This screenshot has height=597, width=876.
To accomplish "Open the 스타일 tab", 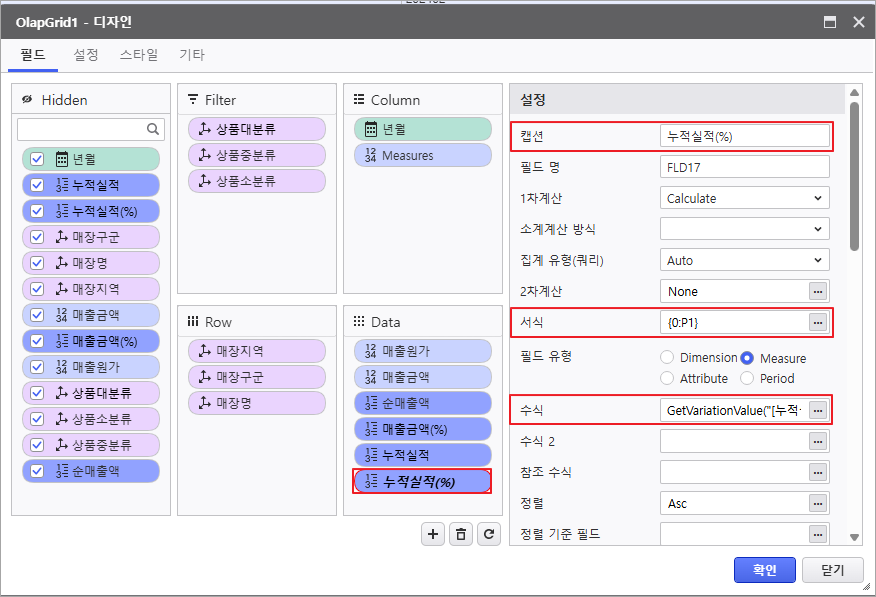I will pyautogui.click(x=139, y=55).
